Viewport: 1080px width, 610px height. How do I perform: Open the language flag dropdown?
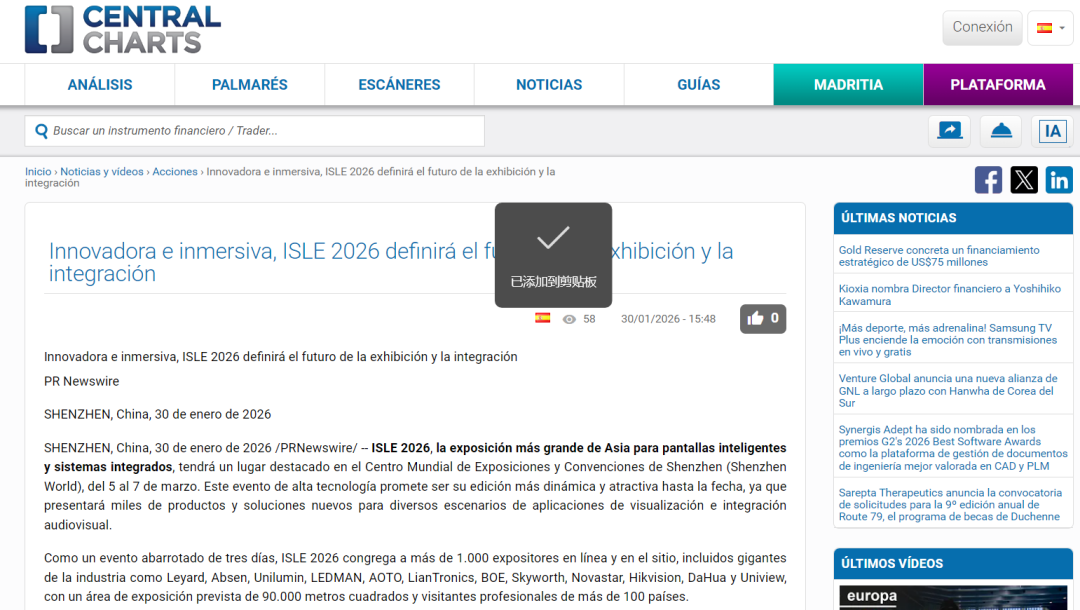coord(1050,28)
